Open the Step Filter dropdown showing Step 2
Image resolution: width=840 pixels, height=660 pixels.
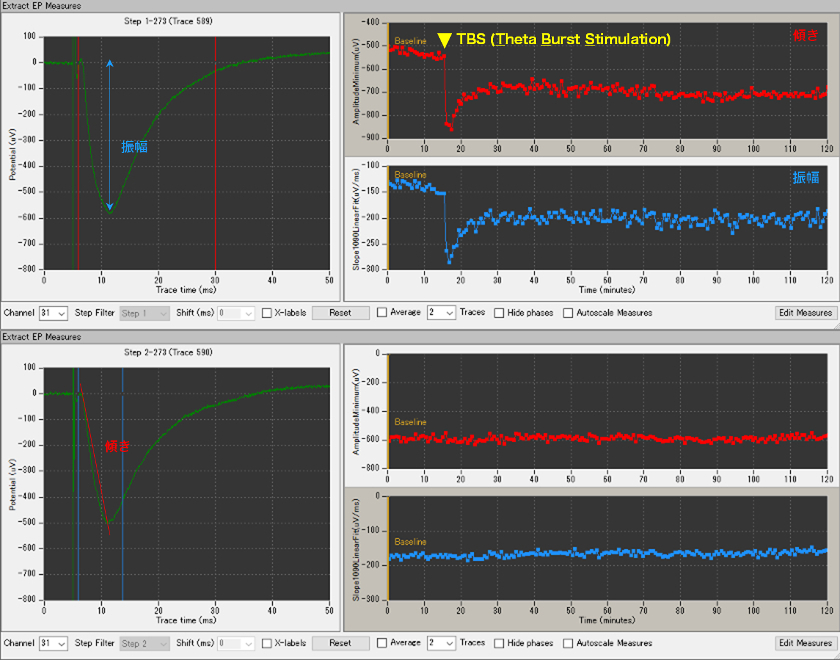tap(144, 643)
